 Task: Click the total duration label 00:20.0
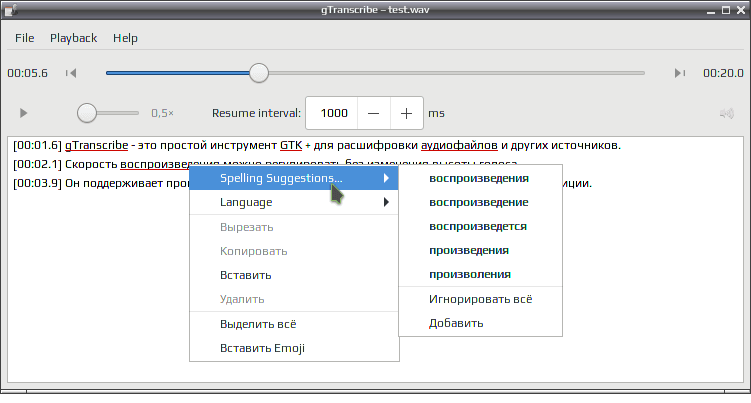point(723,73)
